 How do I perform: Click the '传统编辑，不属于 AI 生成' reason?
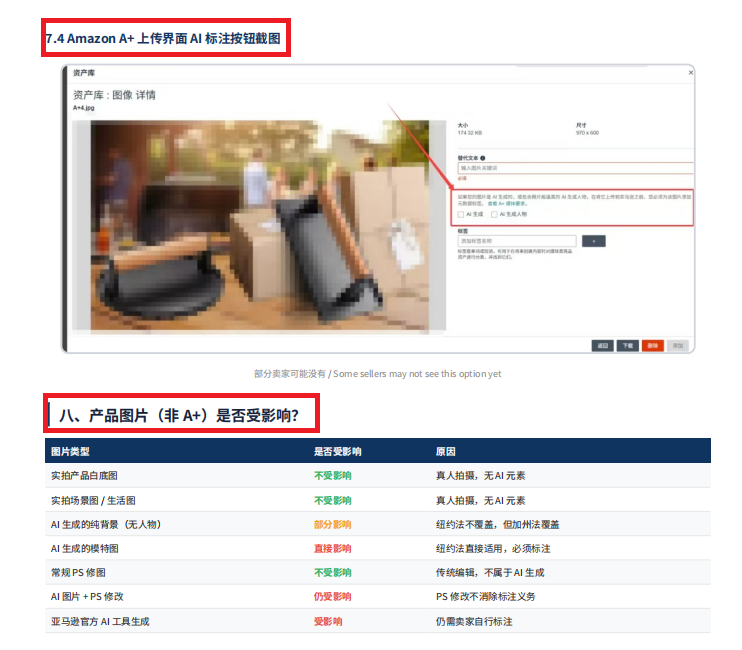490,572
